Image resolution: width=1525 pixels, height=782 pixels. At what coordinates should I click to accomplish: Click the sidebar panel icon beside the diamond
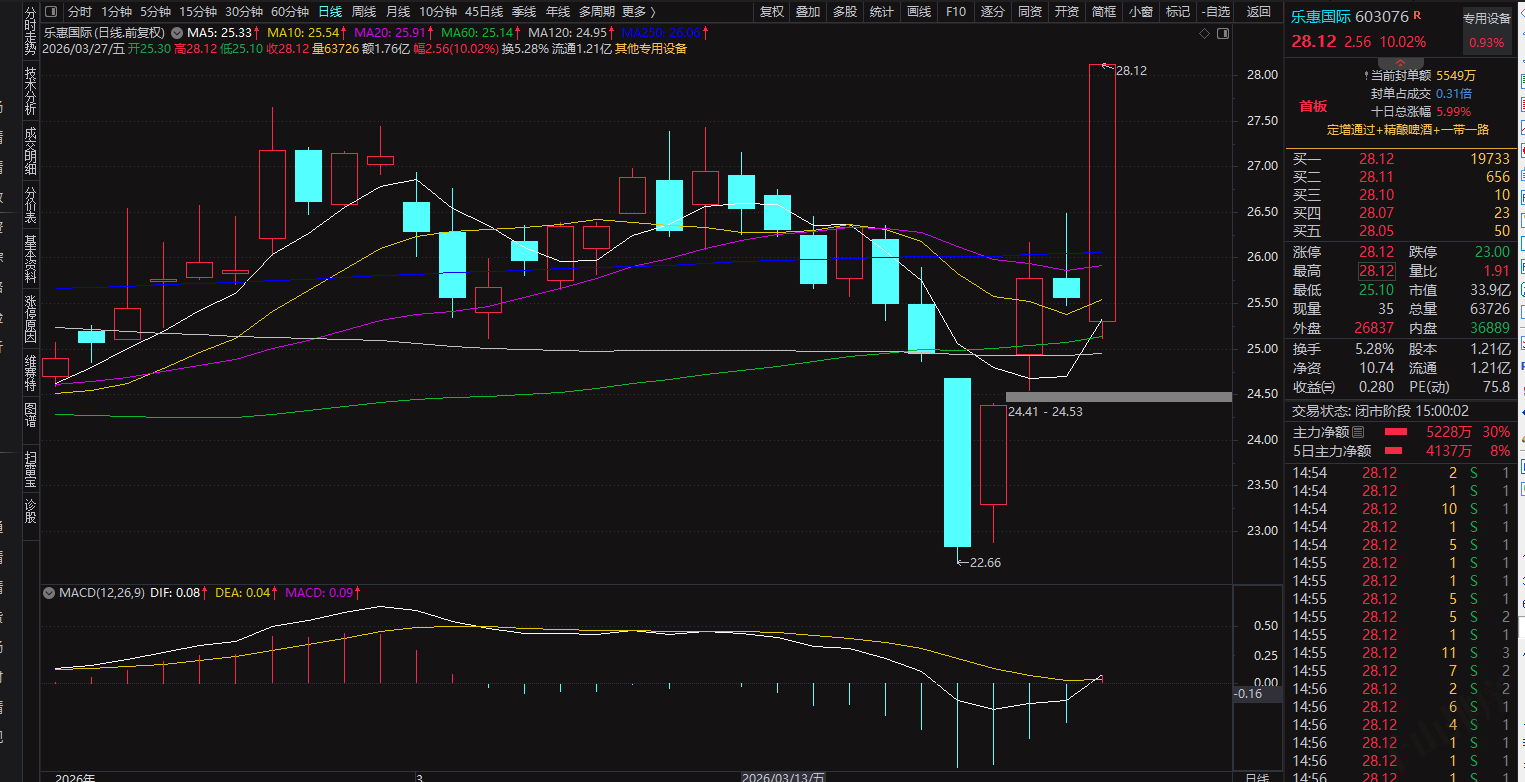tap(1221, 33)
